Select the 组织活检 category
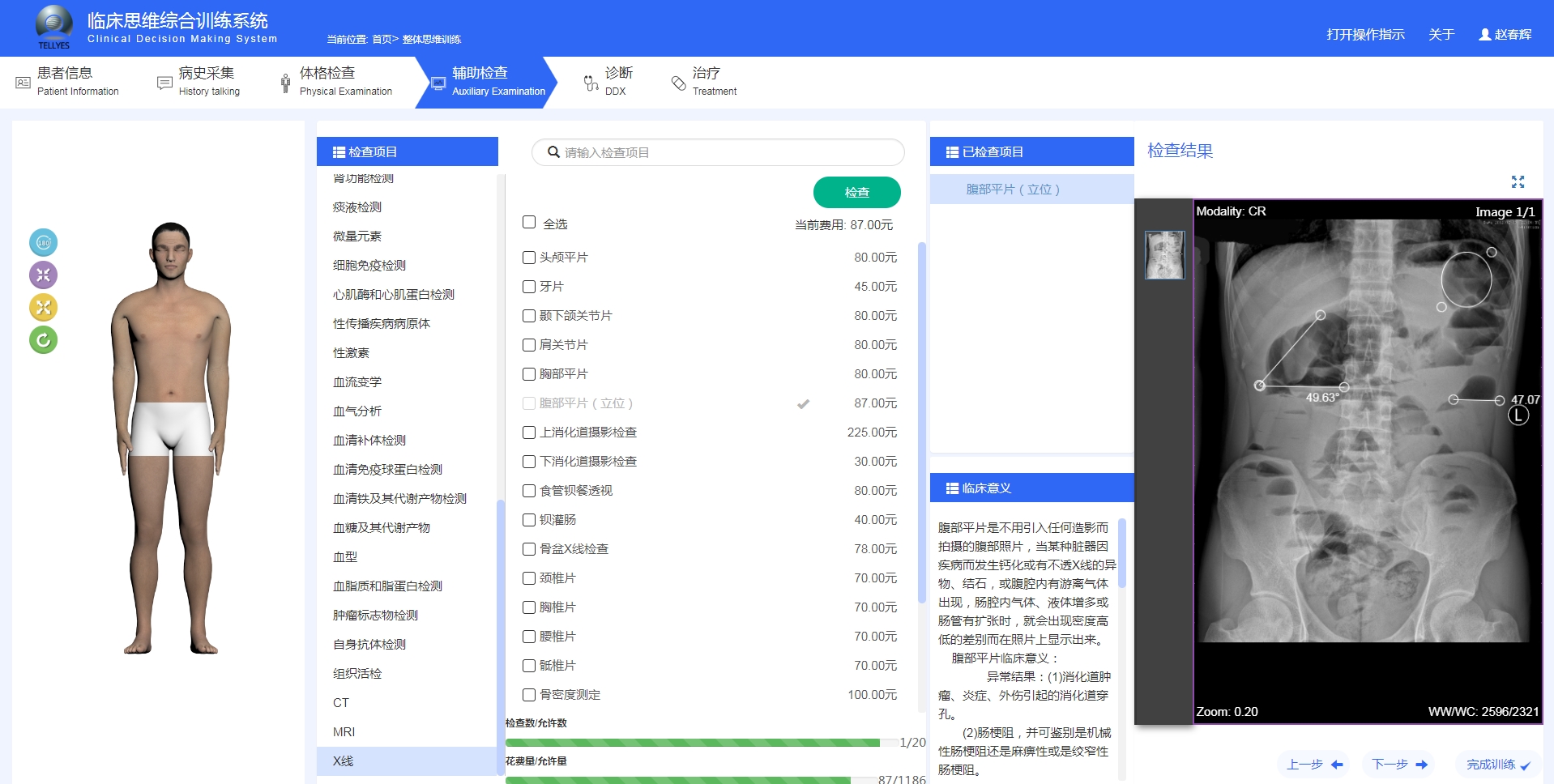The image size is (1554, 784). pos(407,674)
